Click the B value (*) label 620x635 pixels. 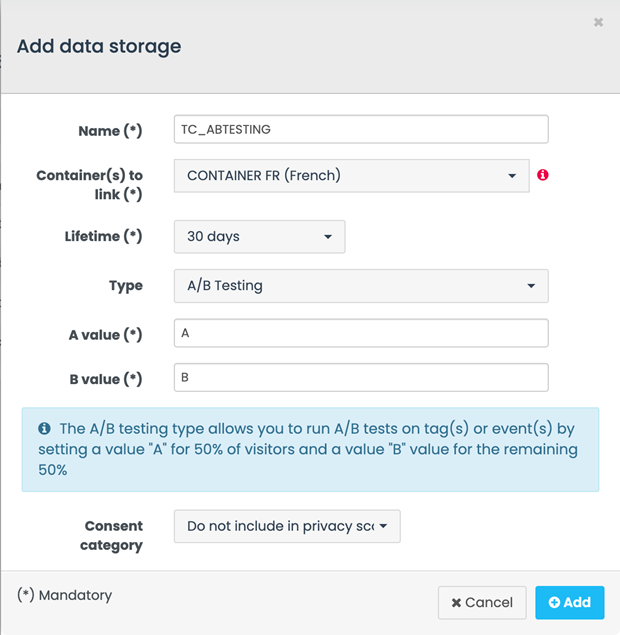pos(105,379)
